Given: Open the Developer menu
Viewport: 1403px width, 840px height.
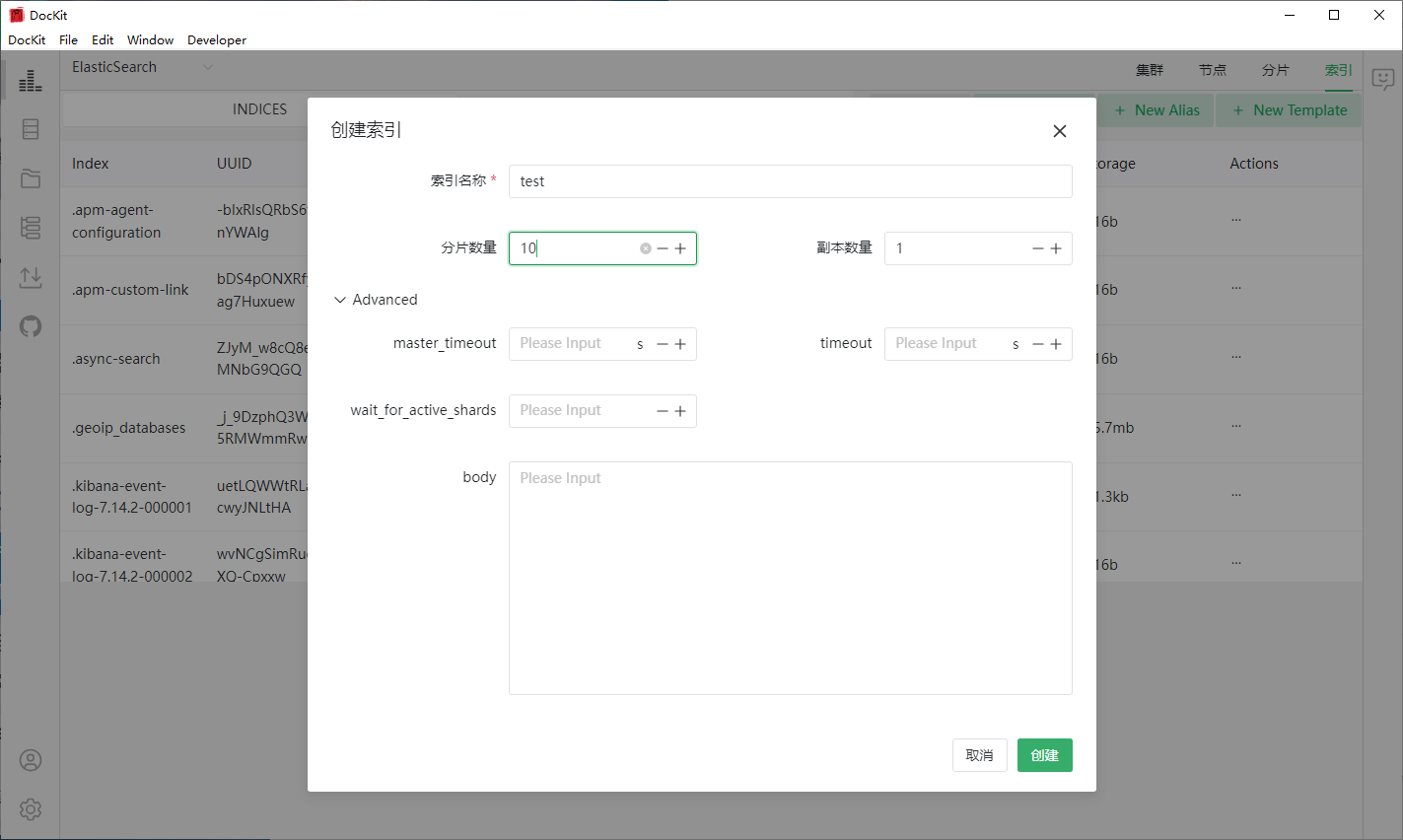Looking at the screenshot, I should 217,40.
